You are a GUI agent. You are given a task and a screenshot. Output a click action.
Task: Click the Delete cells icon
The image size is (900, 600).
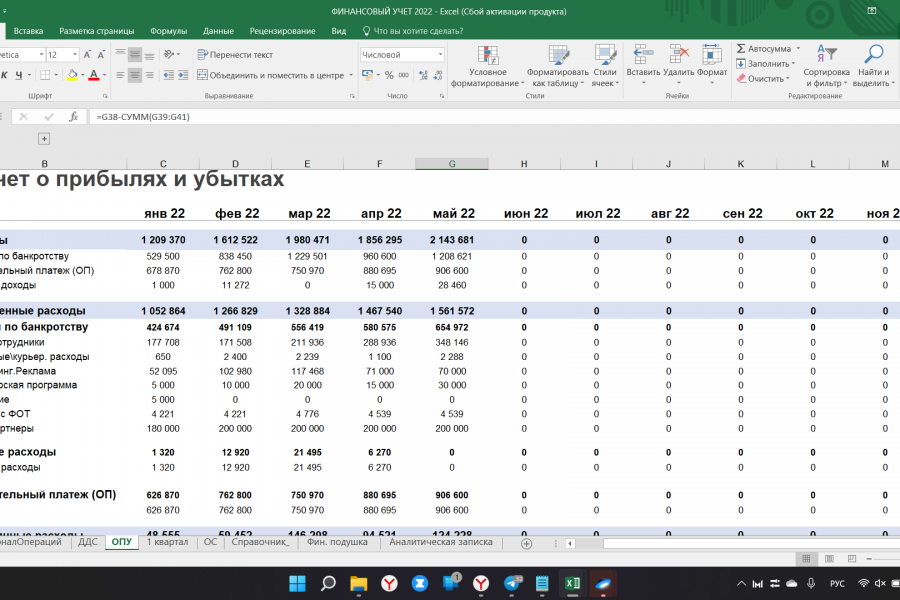679,55
